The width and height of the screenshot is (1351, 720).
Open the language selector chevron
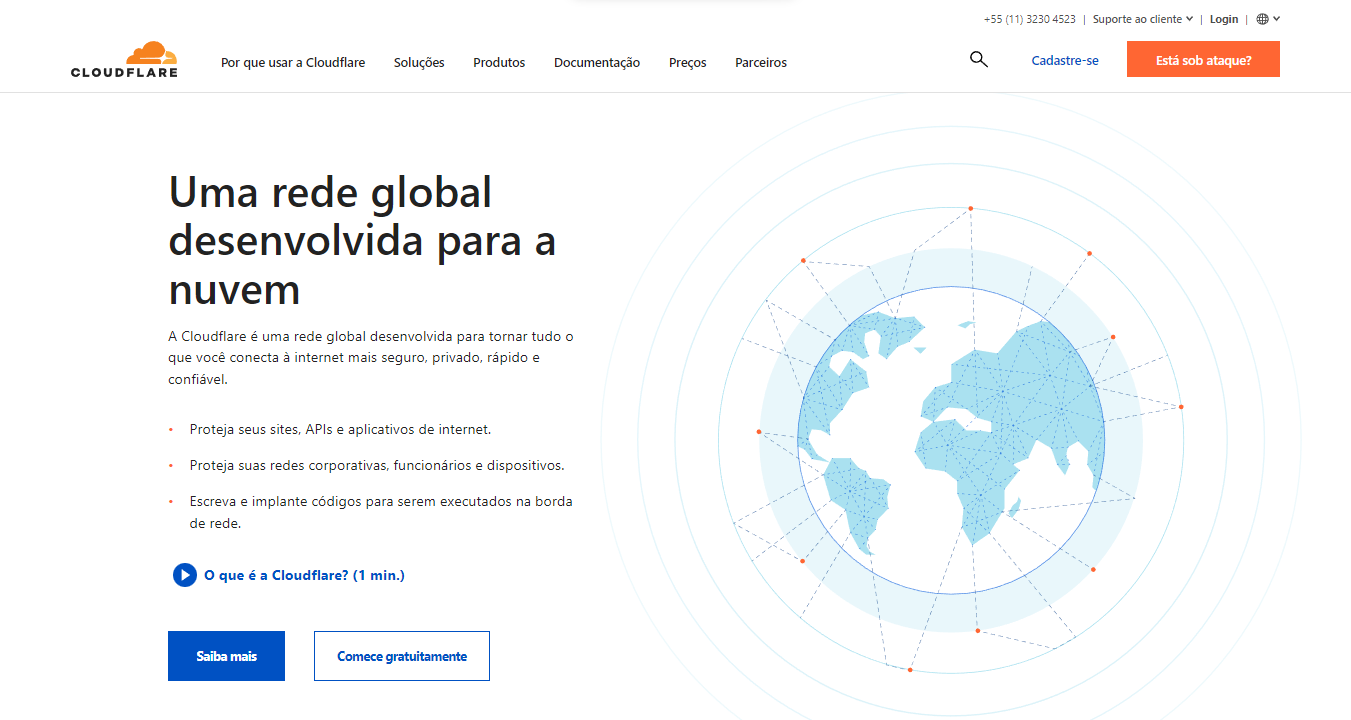point(1276,18)
